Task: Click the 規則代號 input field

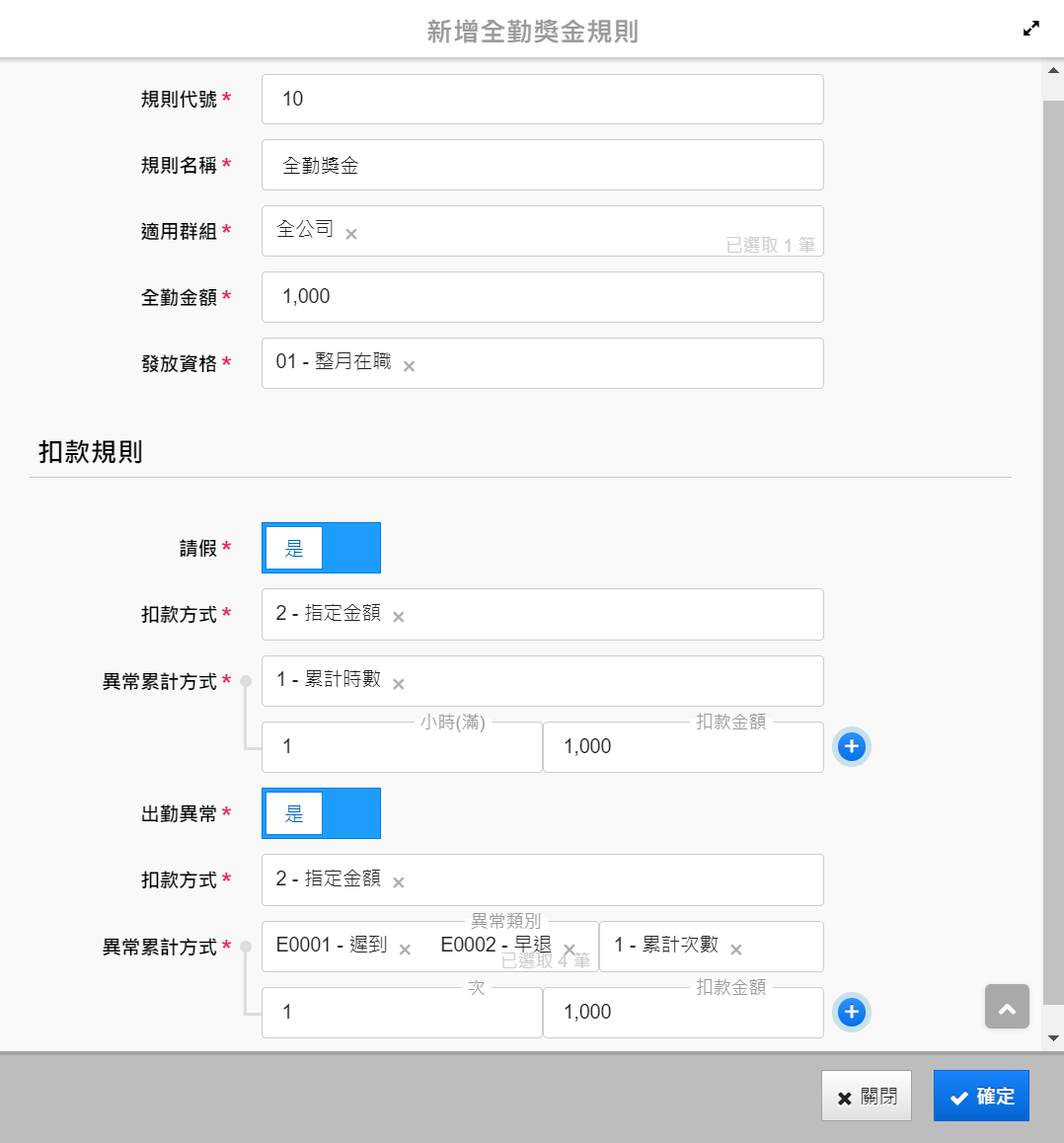Action: coord(542,99)
